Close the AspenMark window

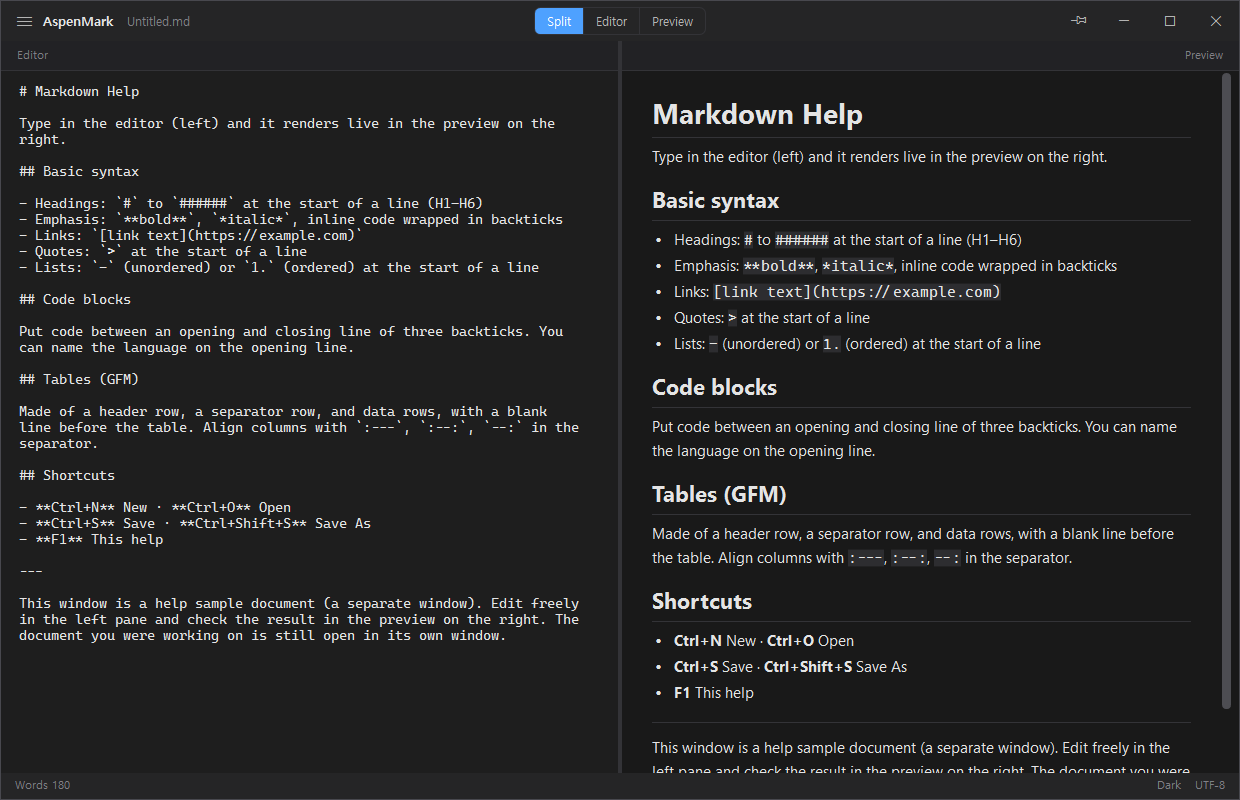(1216, 21)
